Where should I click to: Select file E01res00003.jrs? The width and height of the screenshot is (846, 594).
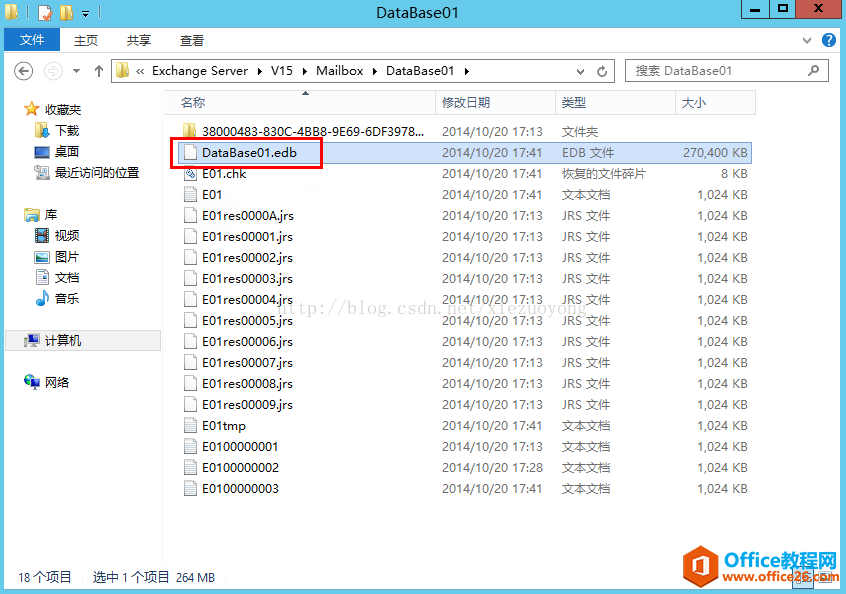247,279
